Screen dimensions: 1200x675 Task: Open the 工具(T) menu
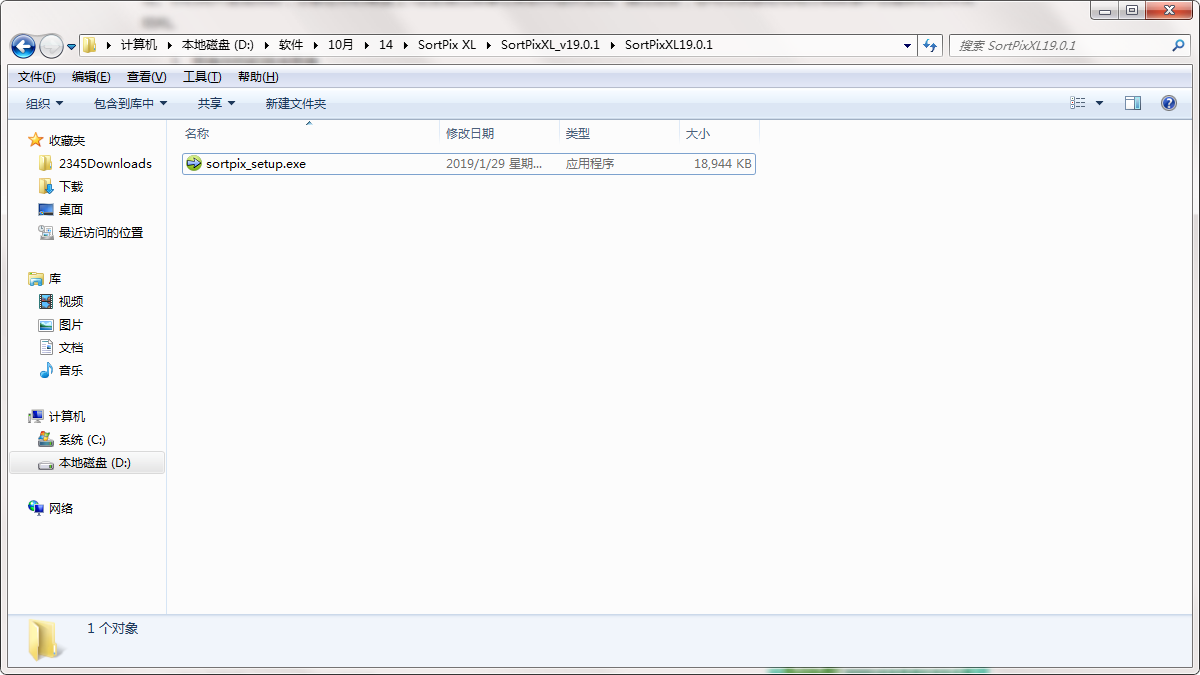click(x=202, y=77)
